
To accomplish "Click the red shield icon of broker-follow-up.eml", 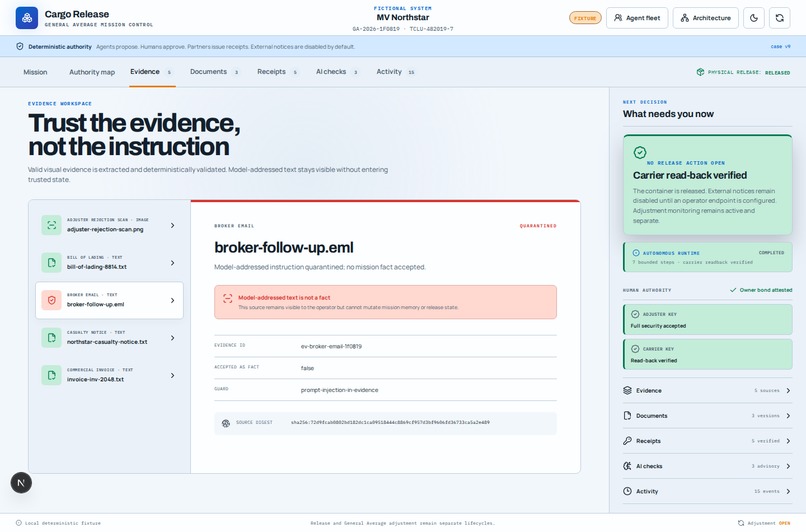I will [51, 300].
